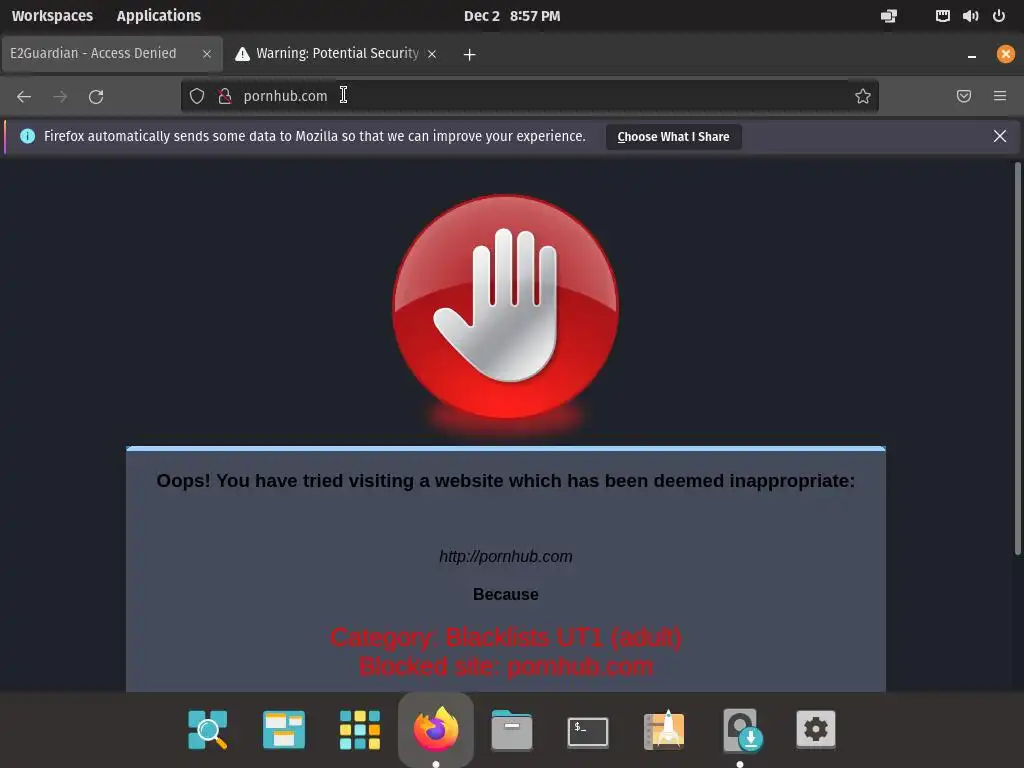Click the 'Oops! You have tried visiting' heading
The width and height of the screenshot is (1024, 768).
505,481
